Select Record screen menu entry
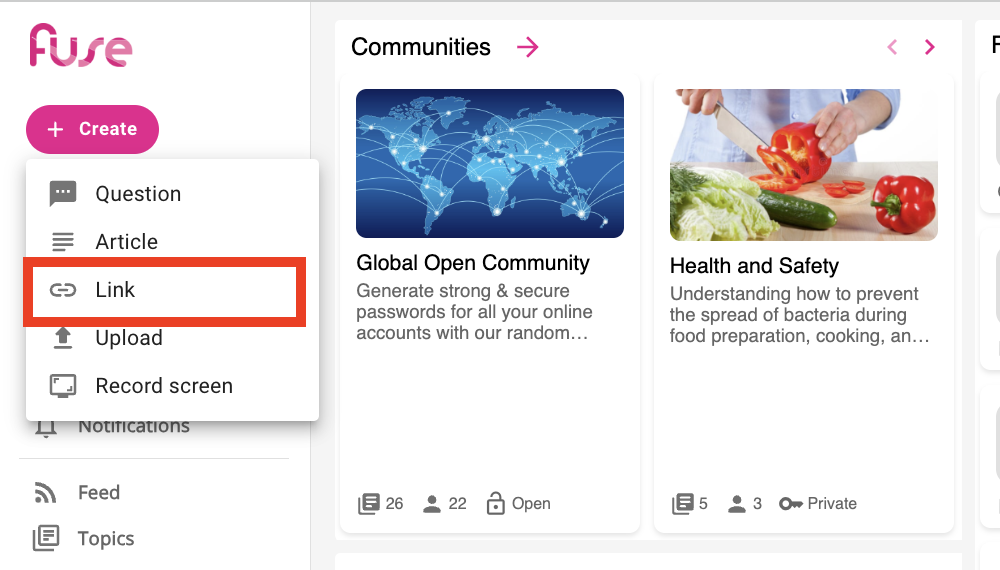The image size is (1000, 570). point(164,386)
